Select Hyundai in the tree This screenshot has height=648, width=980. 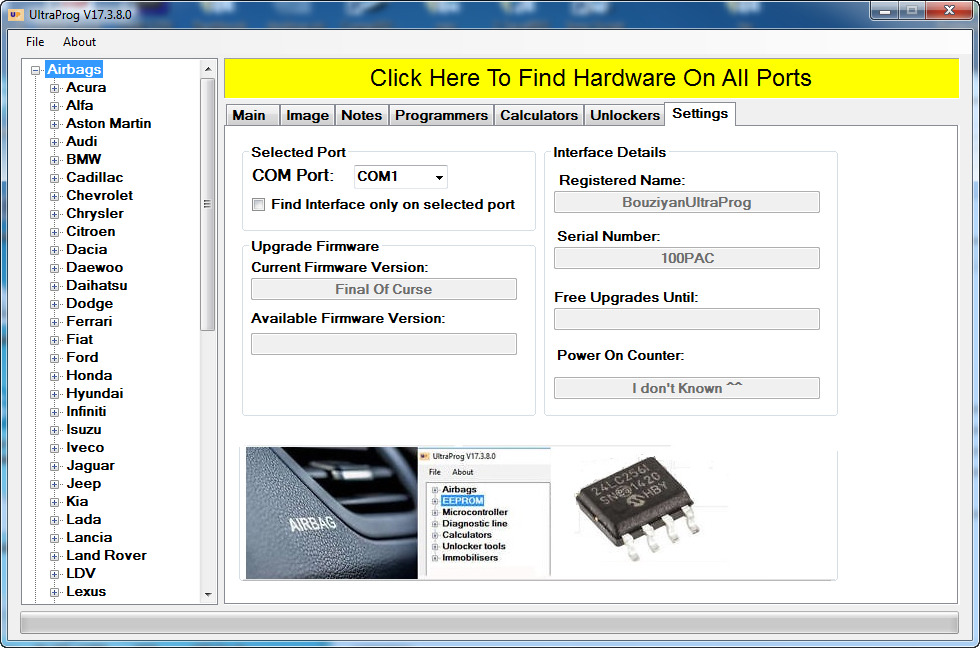[94, 394]
